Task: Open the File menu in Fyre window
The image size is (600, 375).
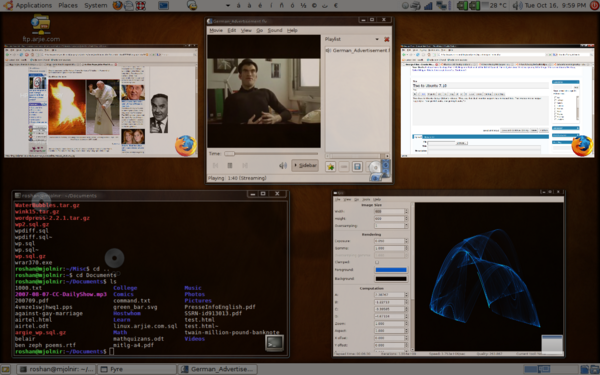Action: [338, 199]
